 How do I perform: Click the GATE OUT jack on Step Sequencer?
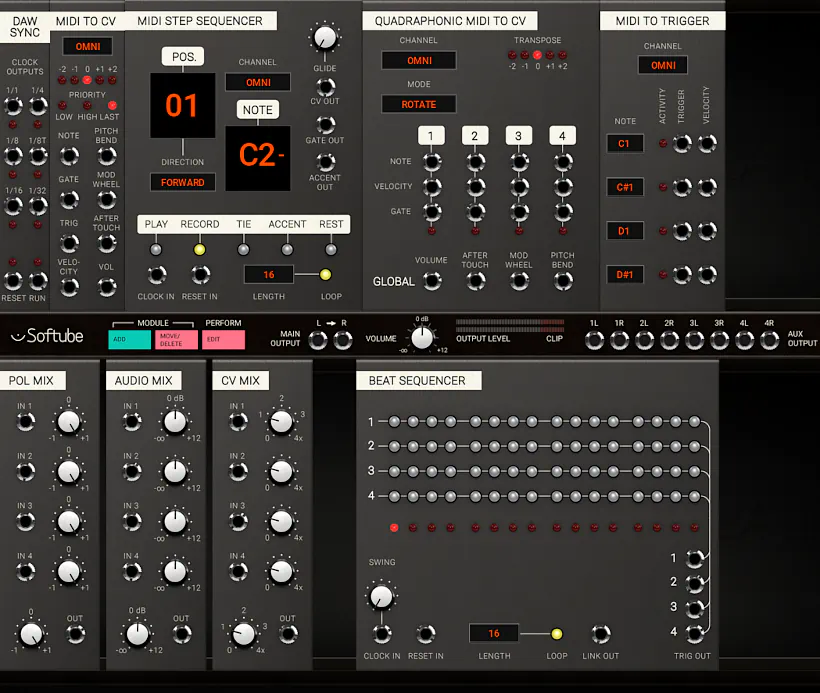(325, 124)
